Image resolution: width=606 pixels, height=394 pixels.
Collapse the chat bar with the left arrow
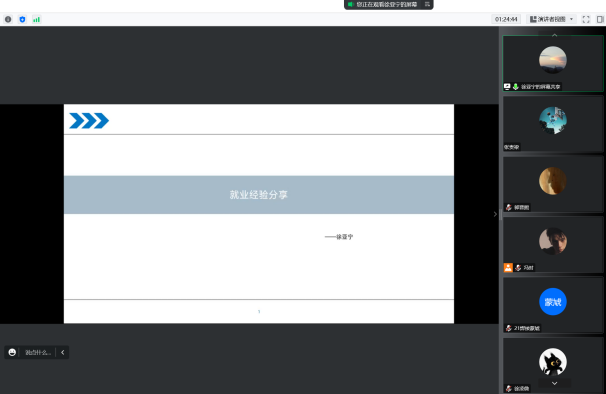pyautogui.click(x=63, y=352)
